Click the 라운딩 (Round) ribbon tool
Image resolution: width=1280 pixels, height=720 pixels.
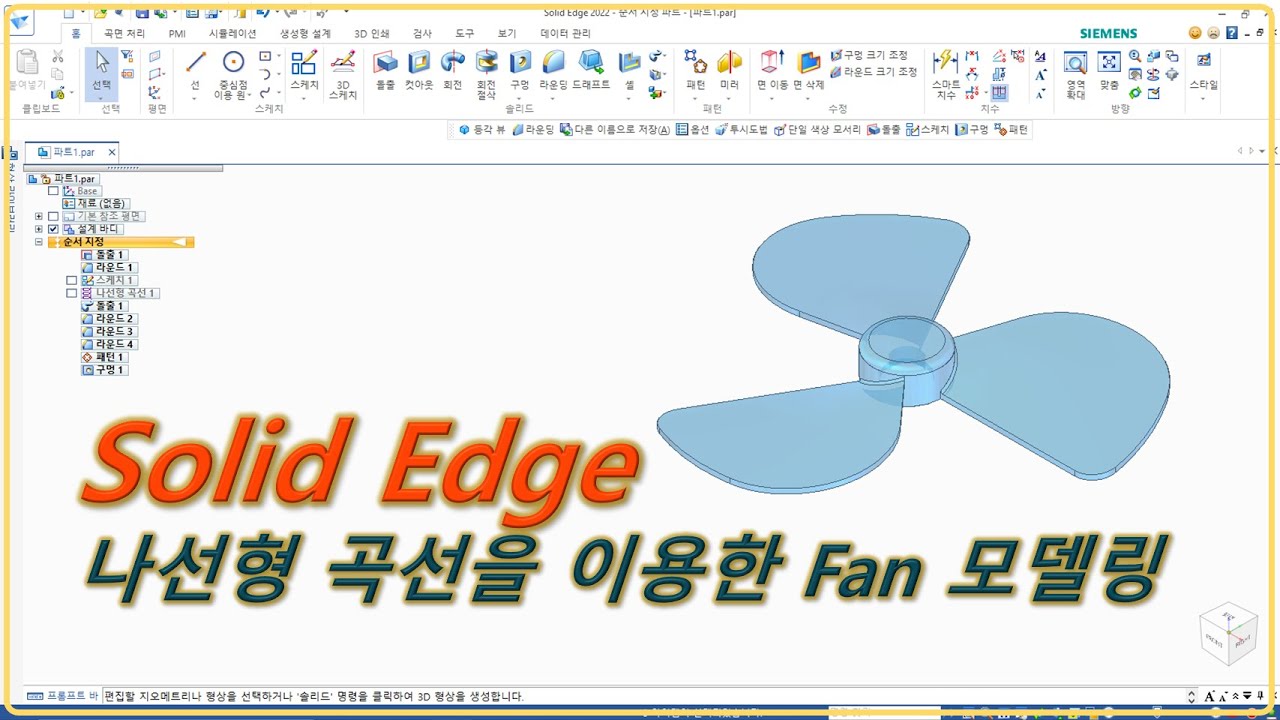pyautogui.click(x=553, y=70)
